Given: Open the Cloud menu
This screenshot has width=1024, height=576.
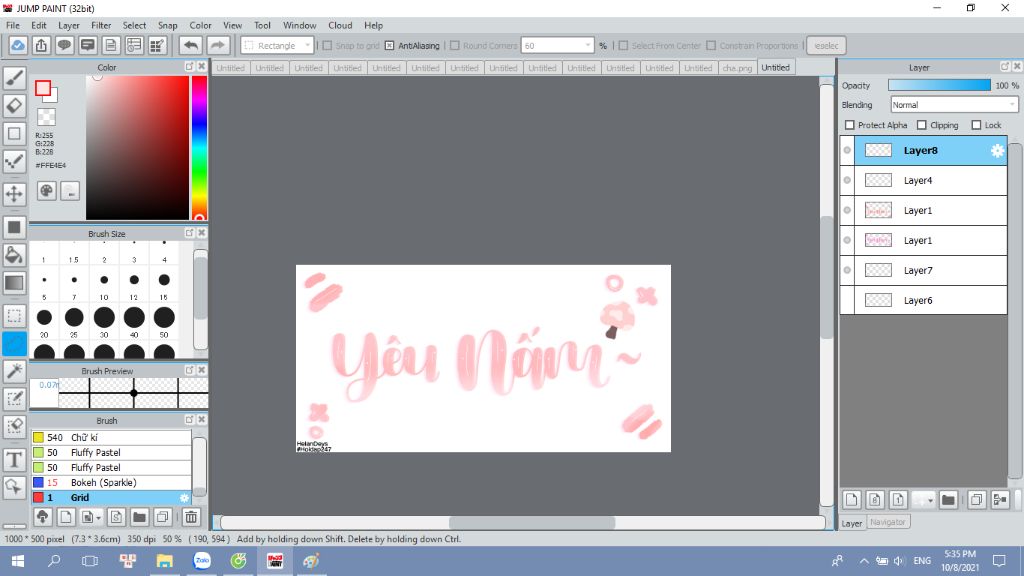Looking at the screenshot, I should [x=340, y=25].
